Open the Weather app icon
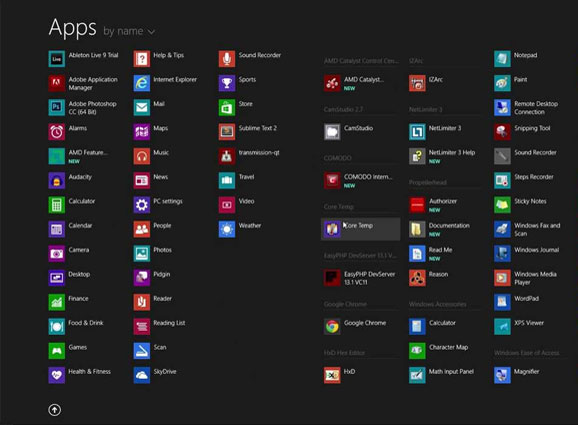The height and width of the screenshot is (425, 578). 227,229
